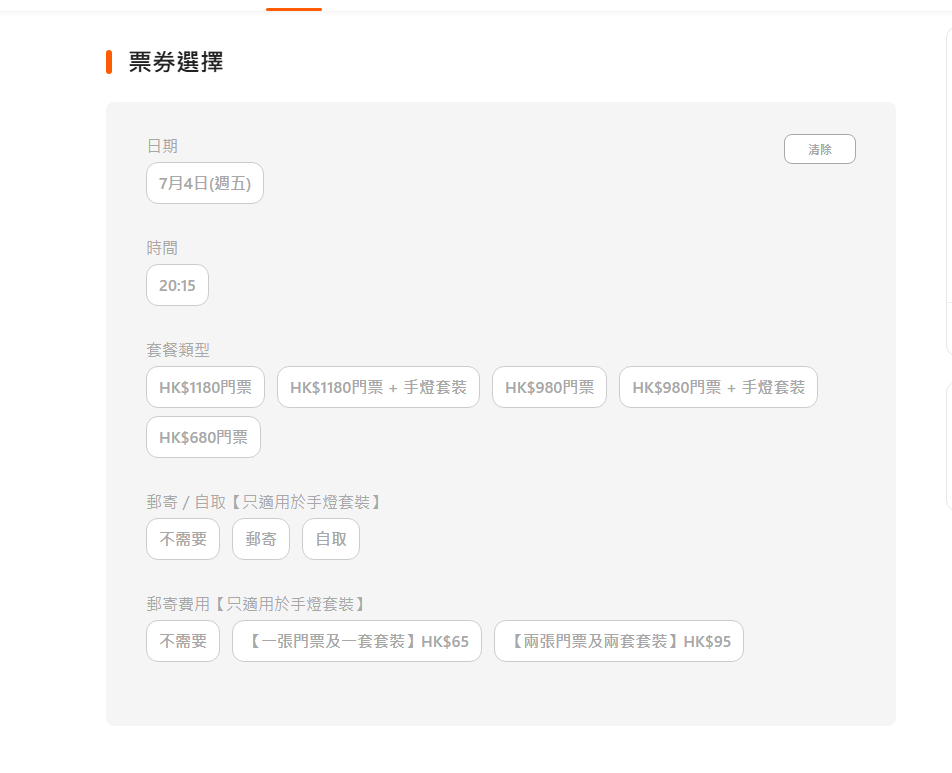Screen dimensions: 952x773
Task: Select the 7月4日(週五) date option
Action: 205,183
